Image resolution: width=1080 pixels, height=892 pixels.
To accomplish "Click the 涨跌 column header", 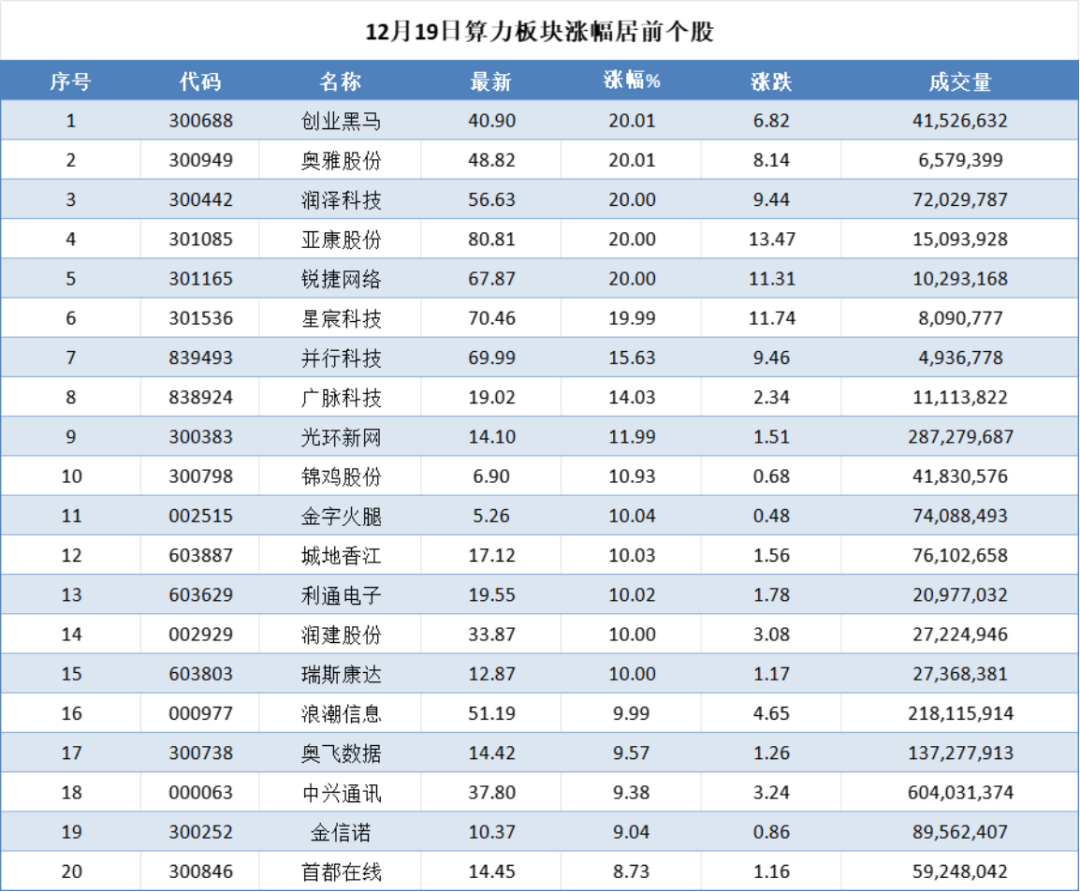I will (771, 82).
